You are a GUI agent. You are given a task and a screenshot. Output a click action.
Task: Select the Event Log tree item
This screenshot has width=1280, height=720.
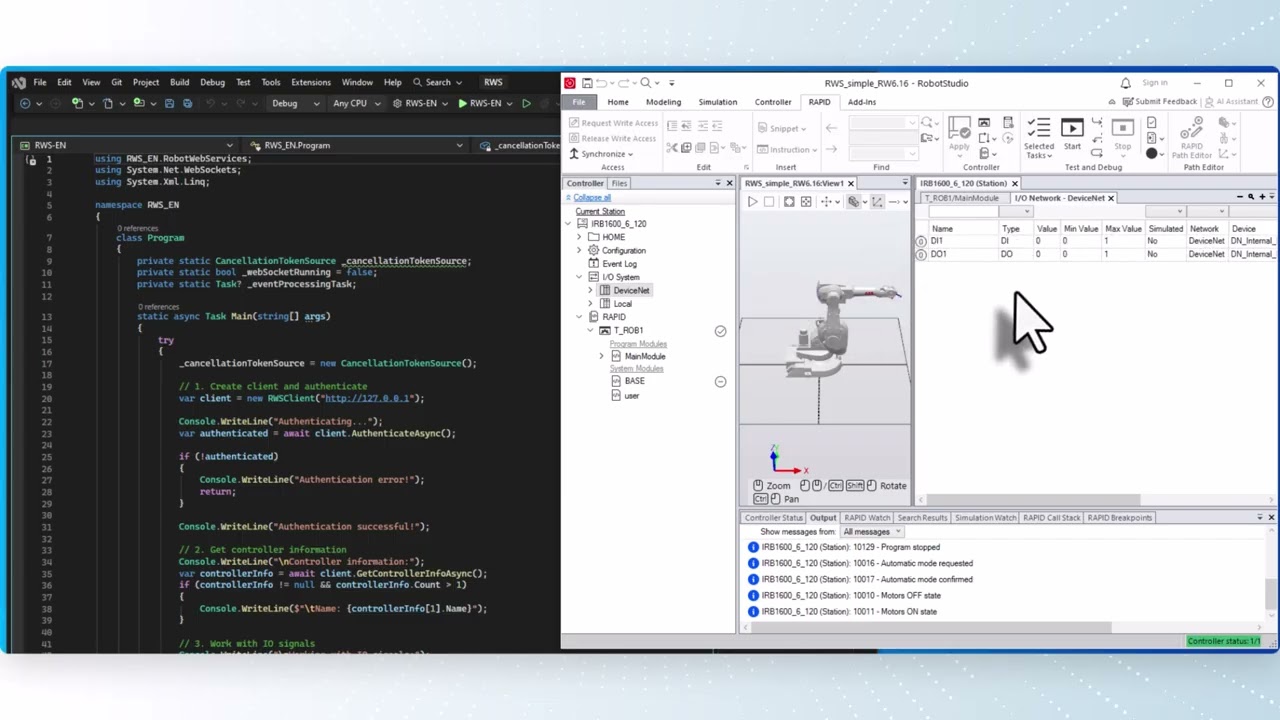(619, 264)
